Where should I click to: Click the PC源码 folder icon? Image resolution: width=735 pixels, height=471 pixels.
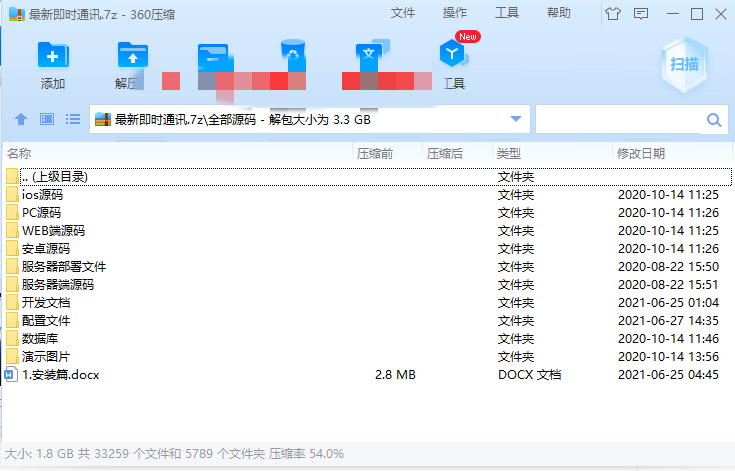pyautogui.click(x=12, y=212)
